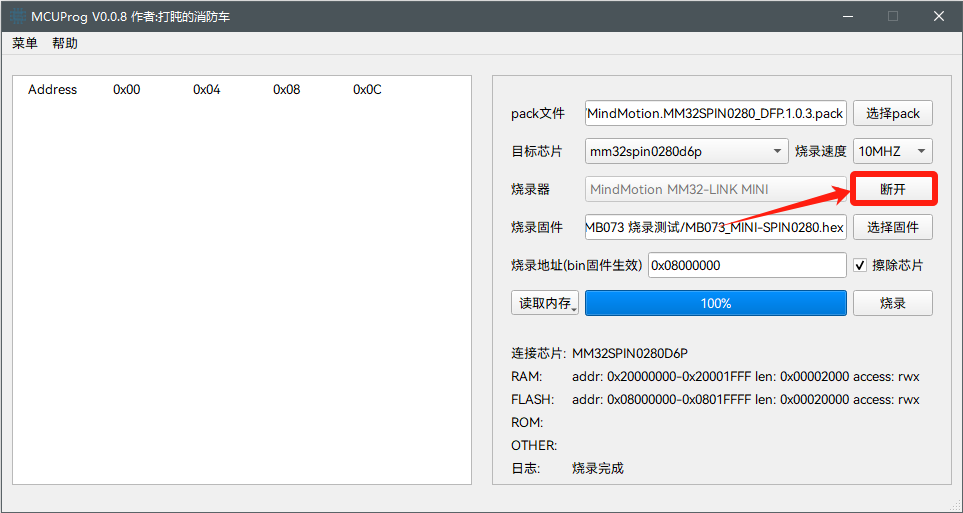Click the 选择pack button
The image size is (963, 513).
pyautogui.click(x=892, y=114)
